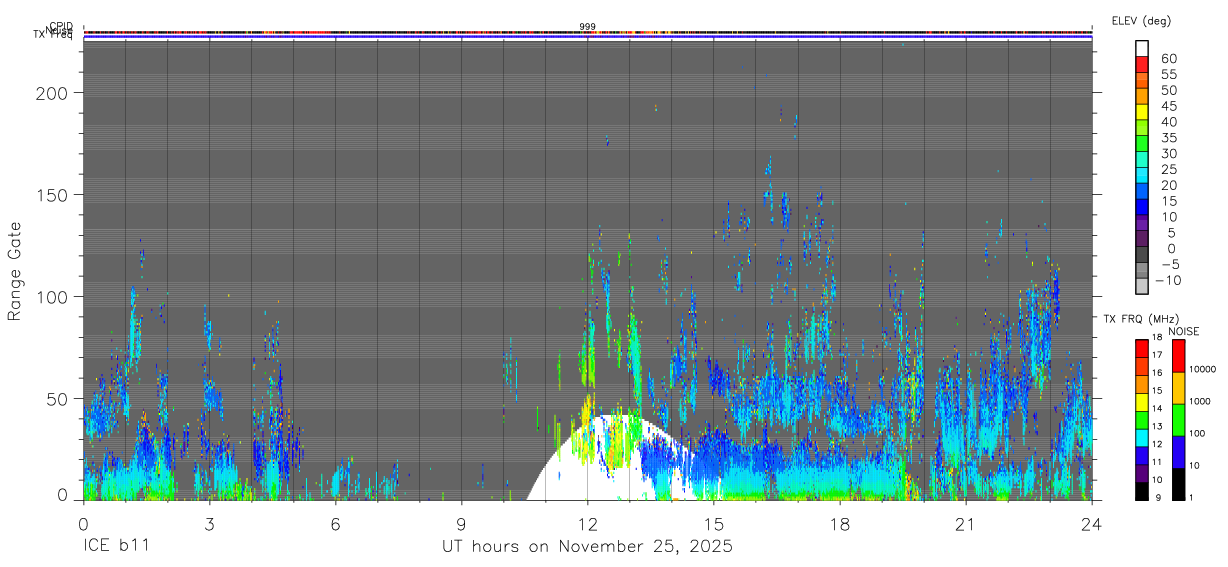Click the '12' UT hour axis tick label
1228x567 pixels.
[588, 523]
